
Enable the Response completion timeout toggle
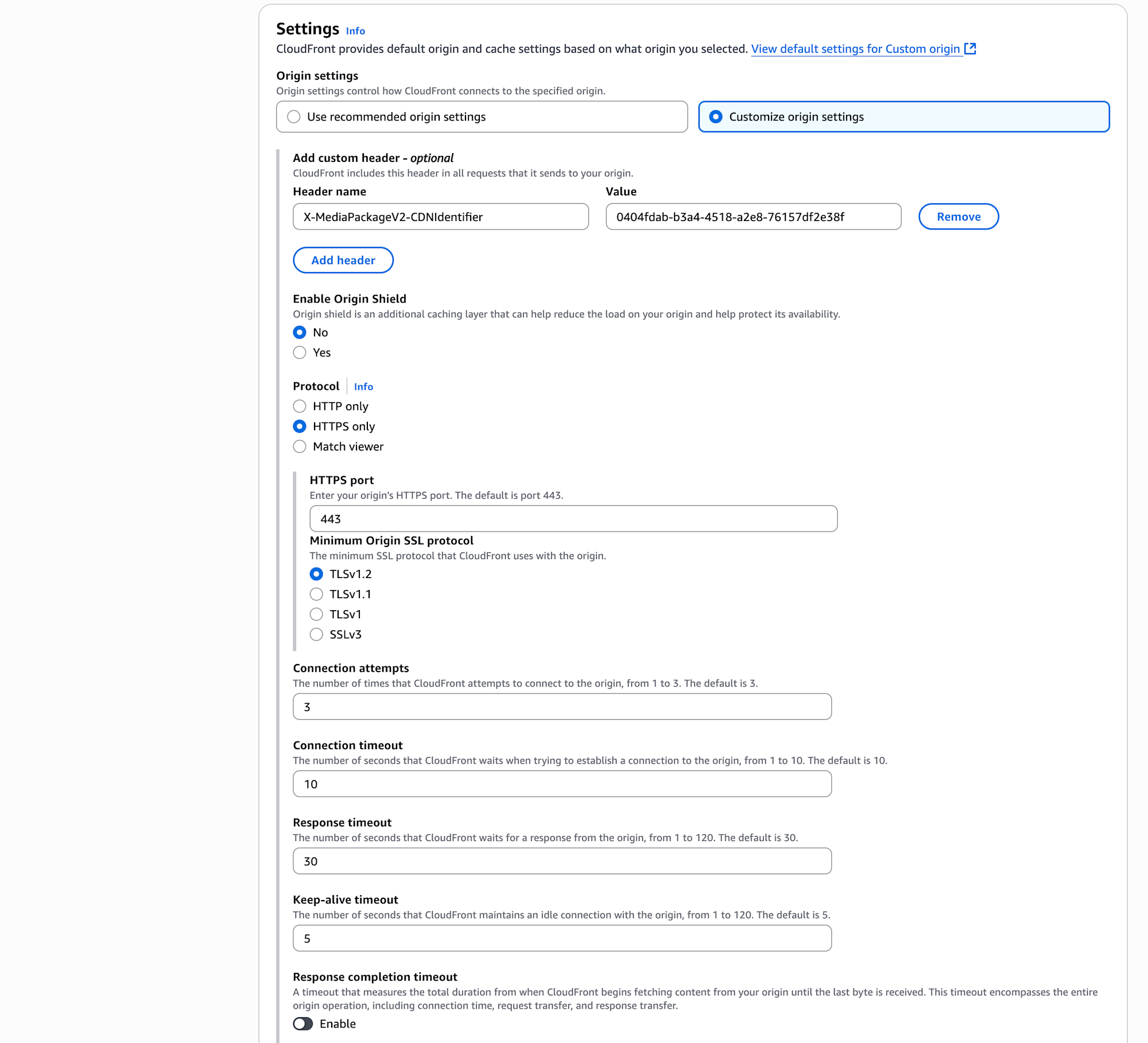[303, 1023]
